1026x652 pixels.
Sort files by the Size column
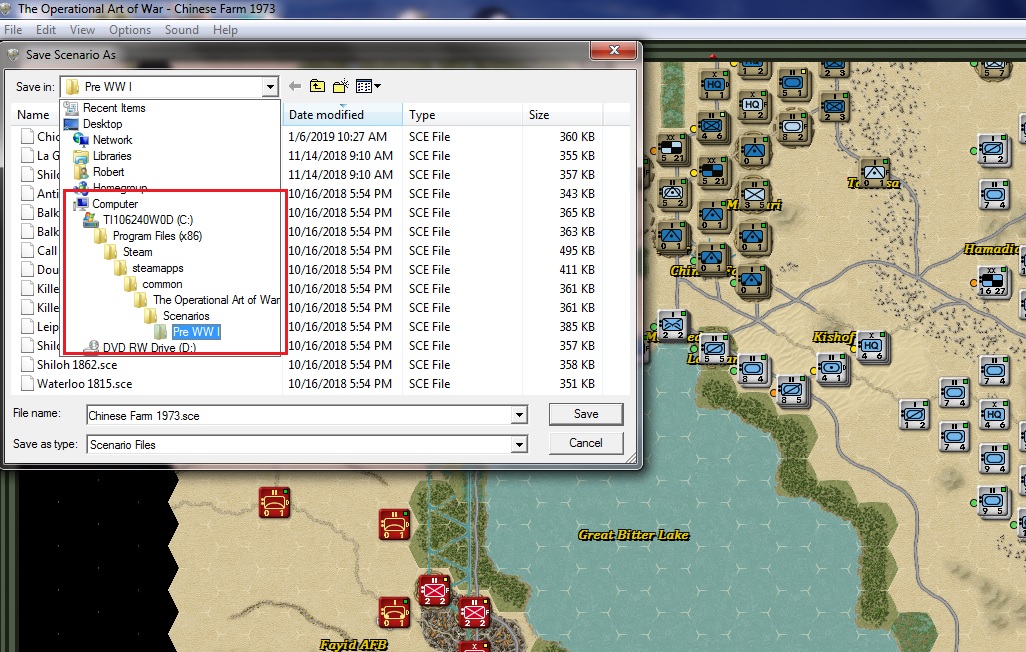(x=563, y=115)
